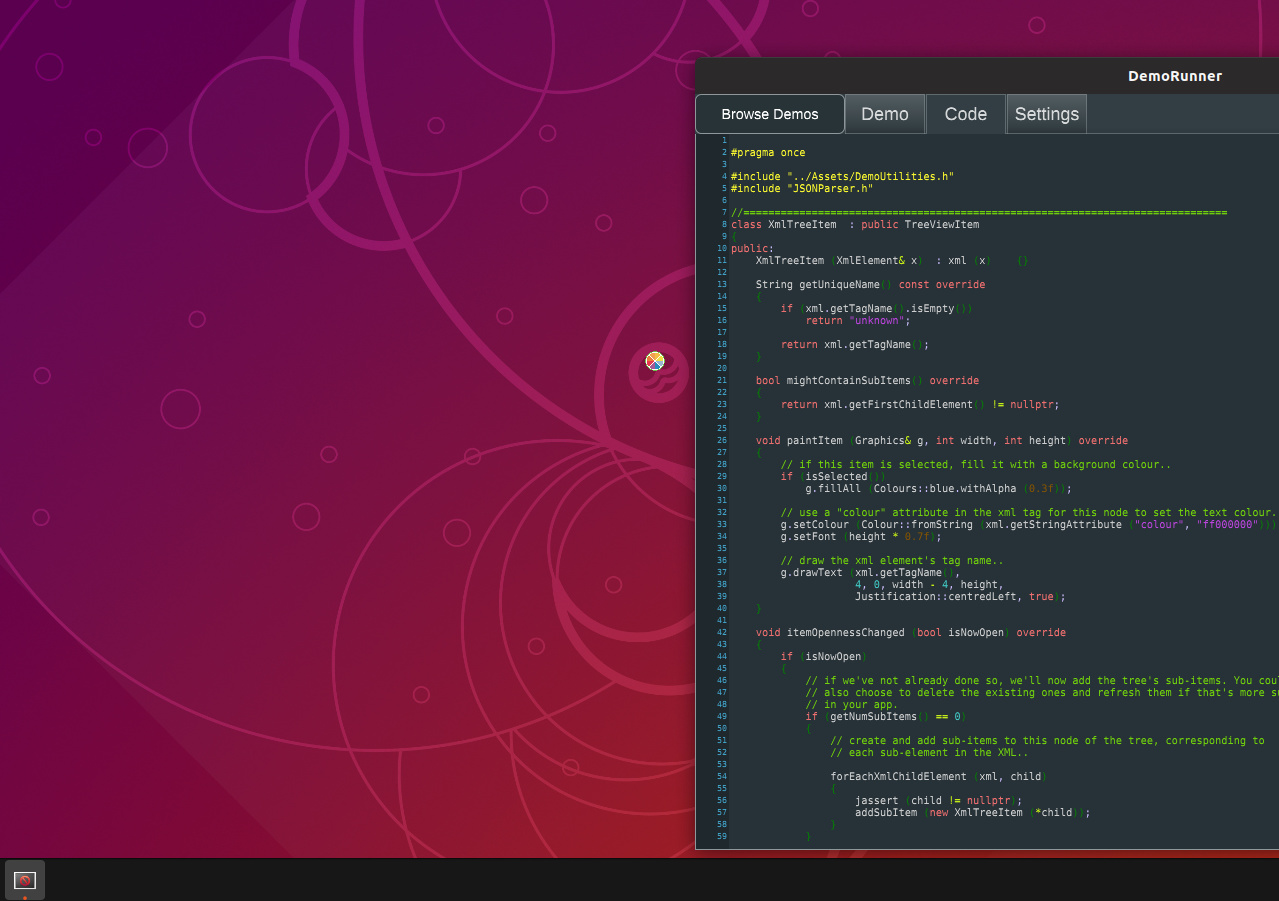
Task: Click "class XmlTreeItem" declaration line
Action: tap(855, 224)
